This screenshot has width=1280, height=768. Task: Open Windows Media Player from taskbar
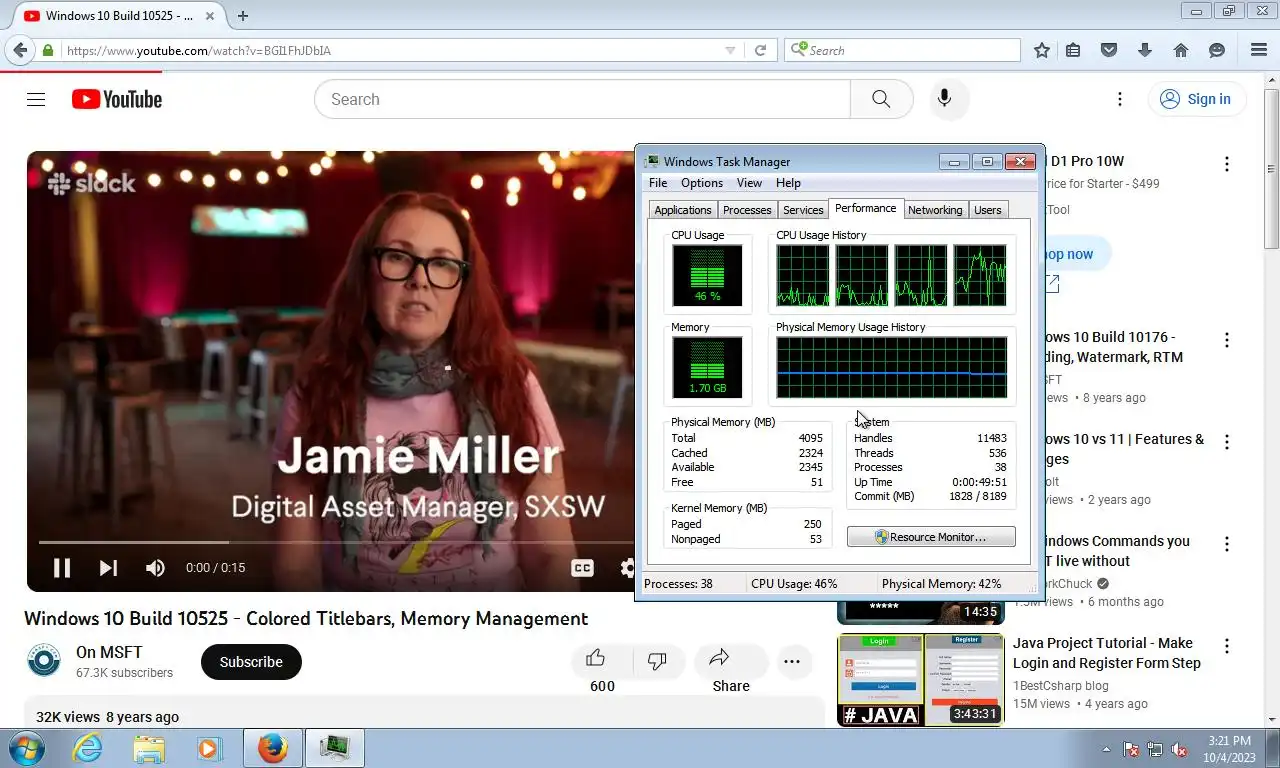point(209,748)
